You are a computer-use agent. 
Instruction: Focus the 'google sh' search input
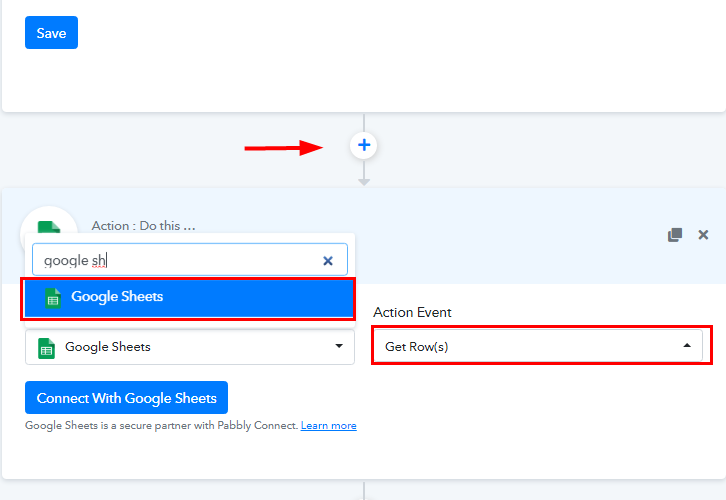click(x=190, y=260)
